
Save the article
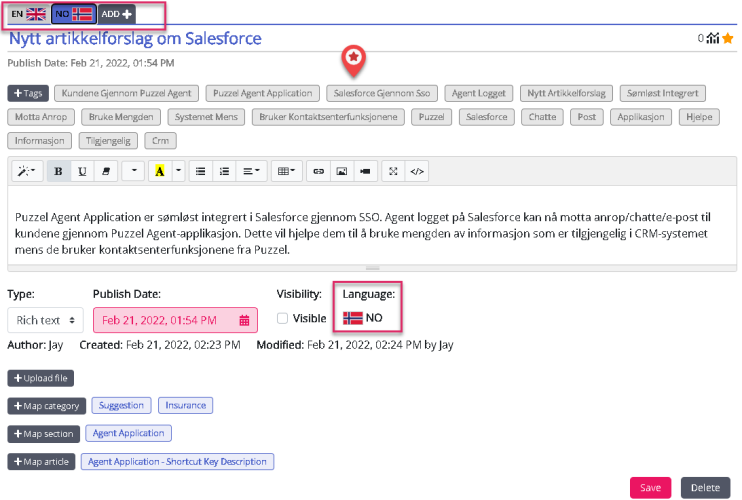(x=650, y=488)
